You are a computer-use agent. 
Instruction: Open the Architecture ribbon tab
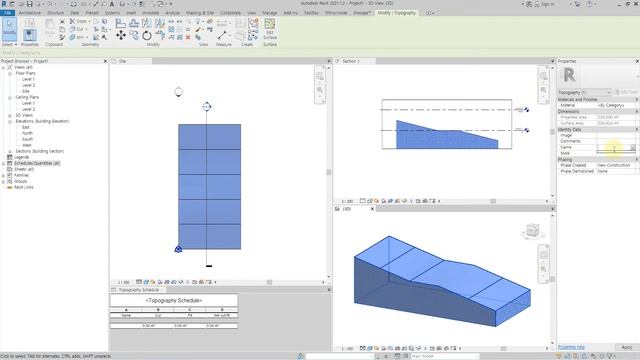[x=30, y=13]
